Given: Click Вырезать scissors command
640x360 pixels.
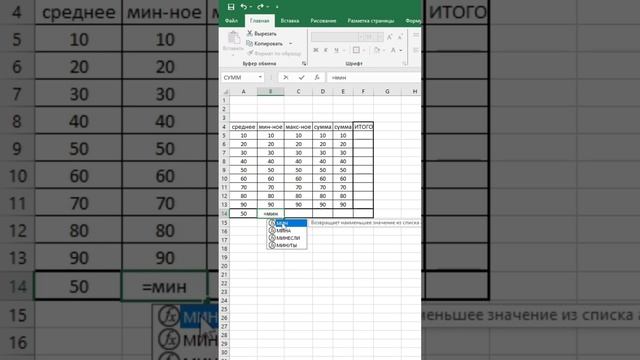Looking at the screenshot, I should (x=262, y=33).
